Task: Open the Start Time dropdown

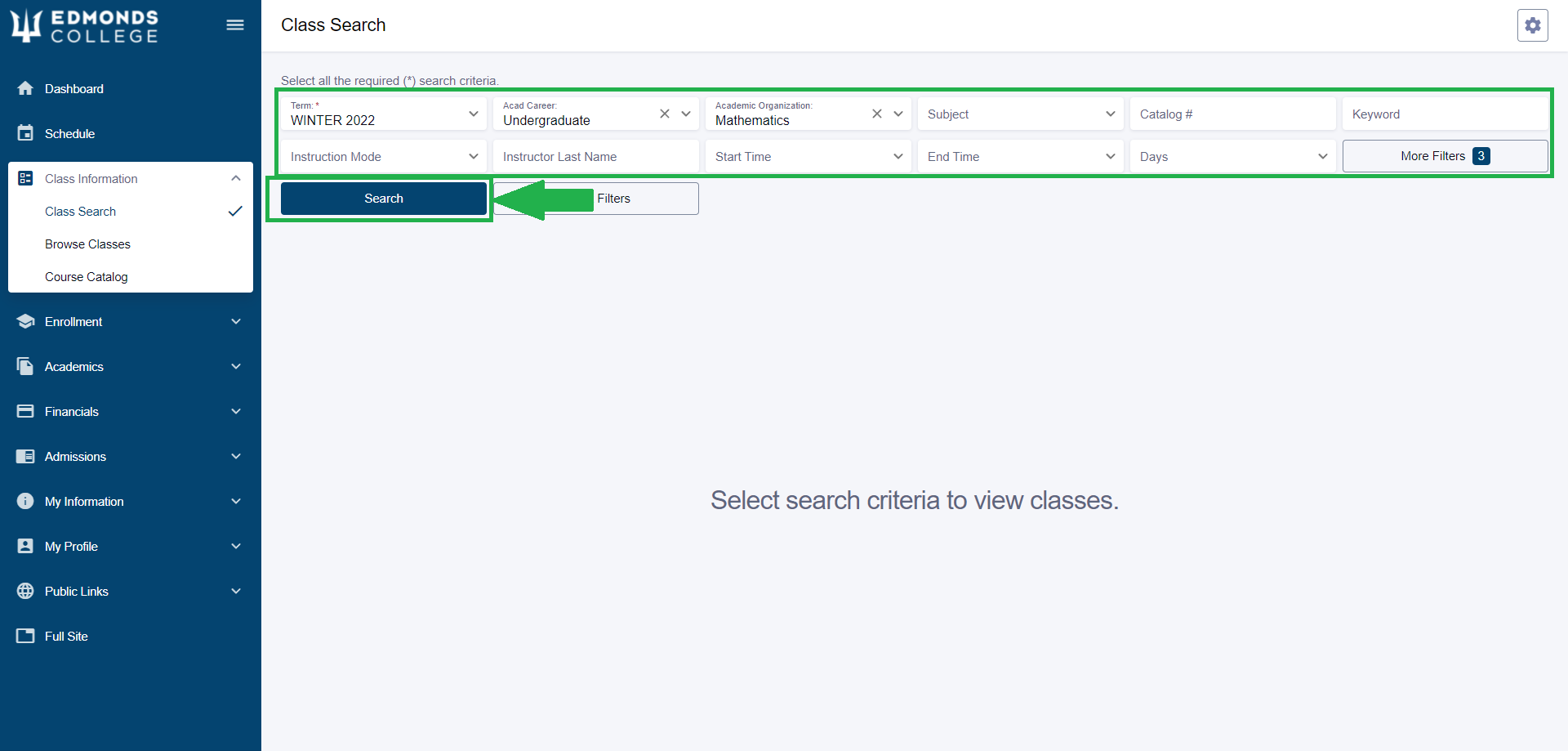Action: tap(808, 156)
